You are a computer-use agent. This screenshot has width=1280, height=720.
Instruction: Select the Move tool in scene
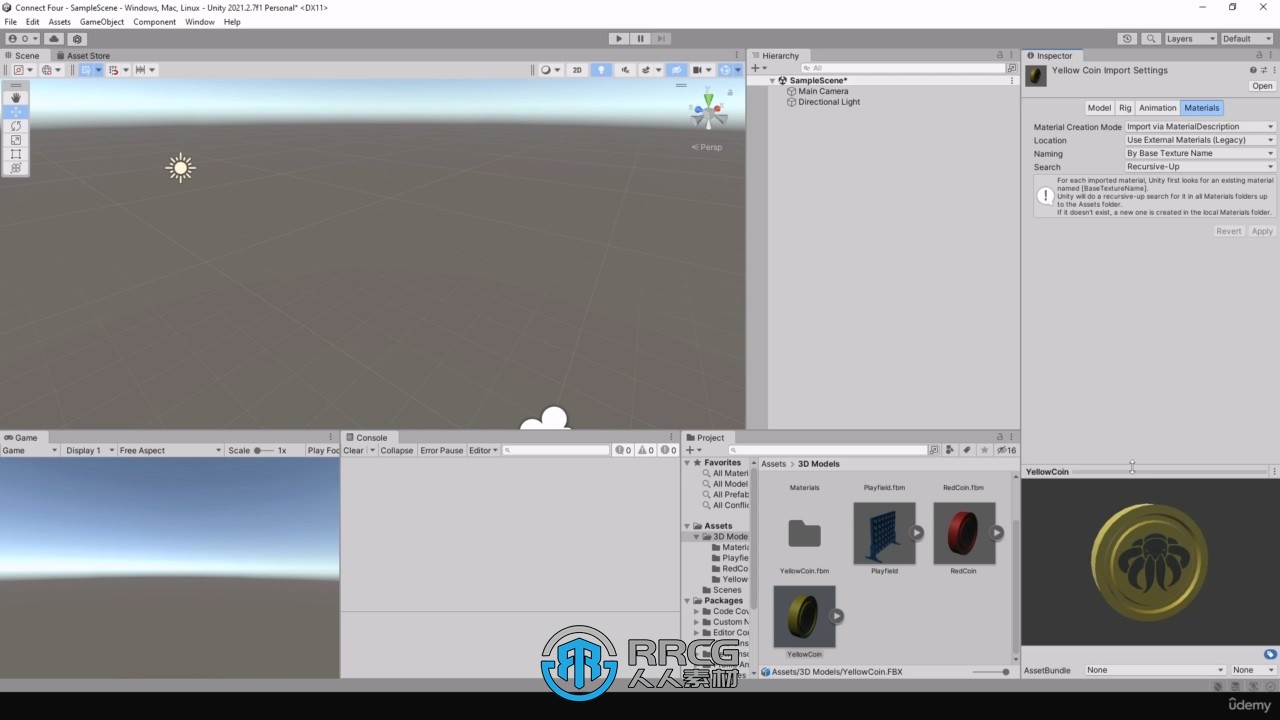pos(16,112)
